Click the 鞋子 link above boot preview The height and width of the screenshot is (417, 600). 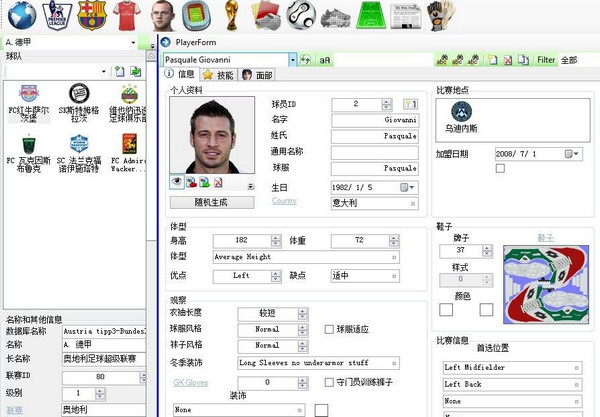coord(546,238)
